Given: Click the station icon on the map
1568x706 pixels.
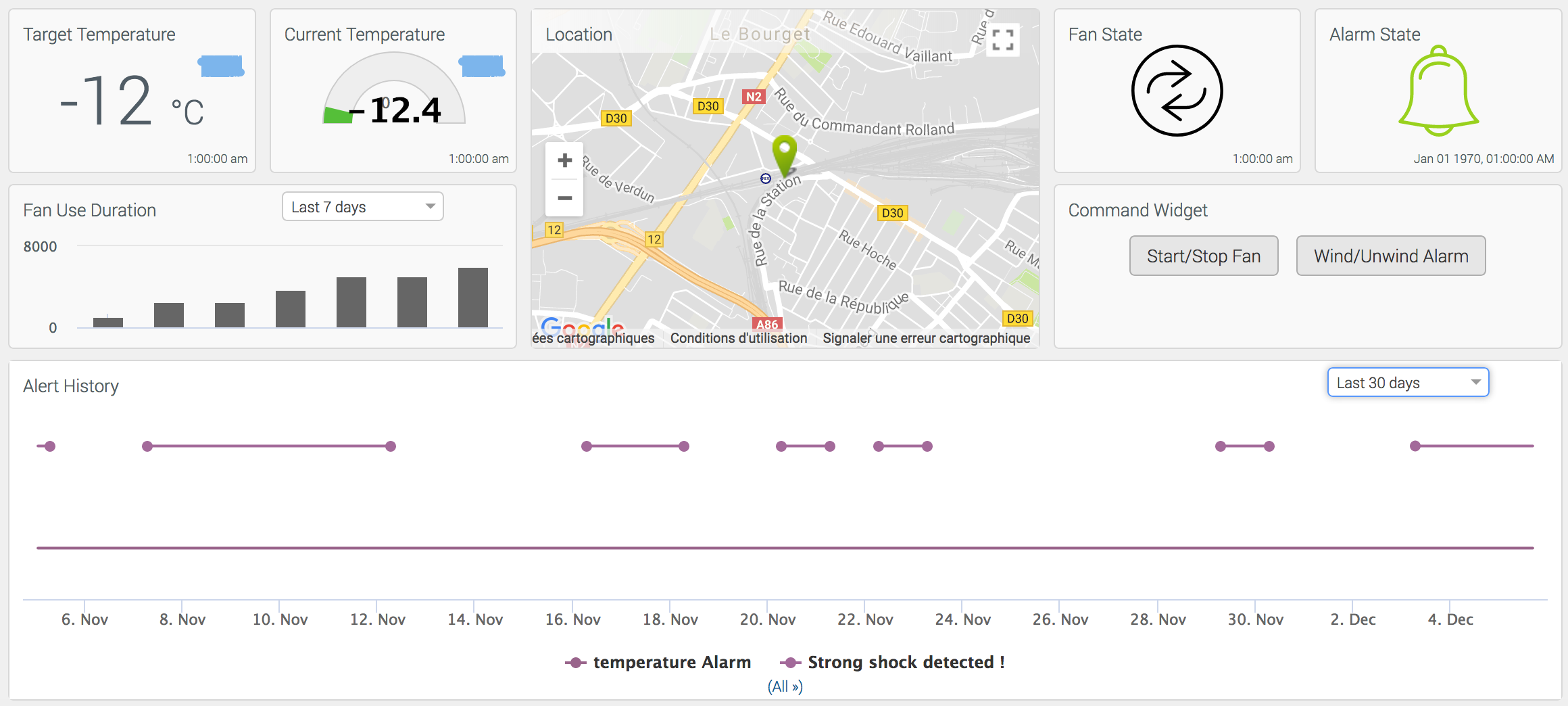Looking at the screenshot, I should pos(765,179).
